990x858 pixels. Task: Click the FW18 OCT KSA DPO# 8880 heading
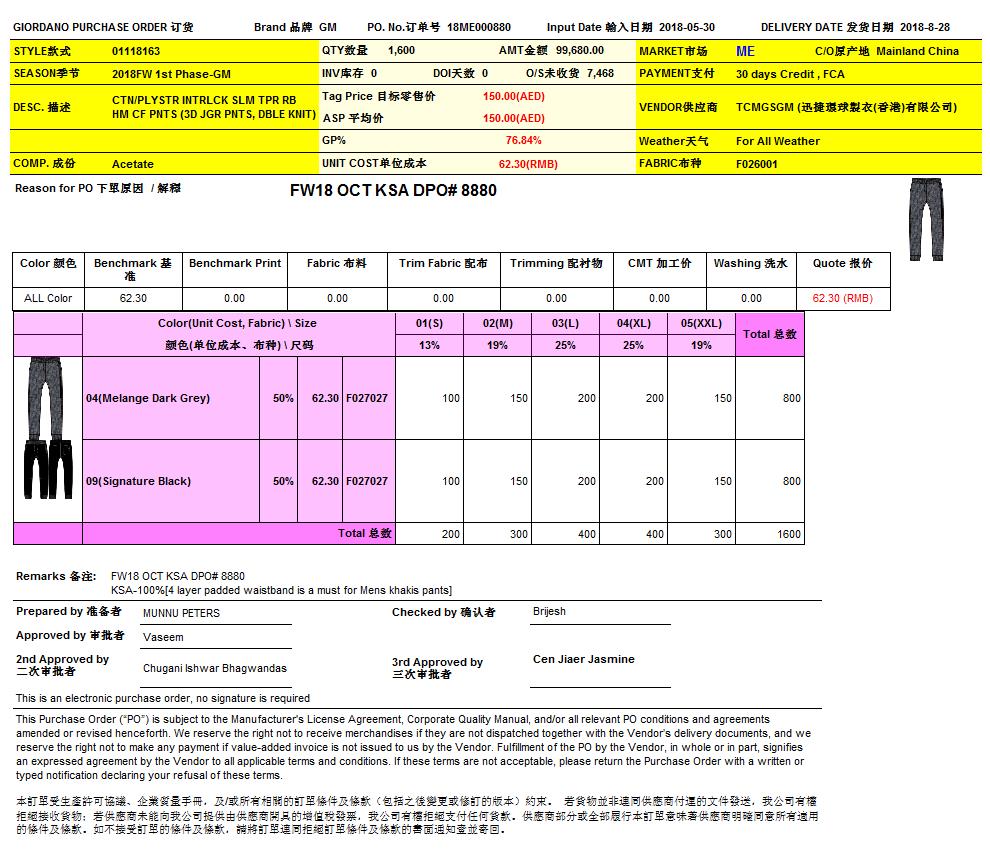click(393, 190)
